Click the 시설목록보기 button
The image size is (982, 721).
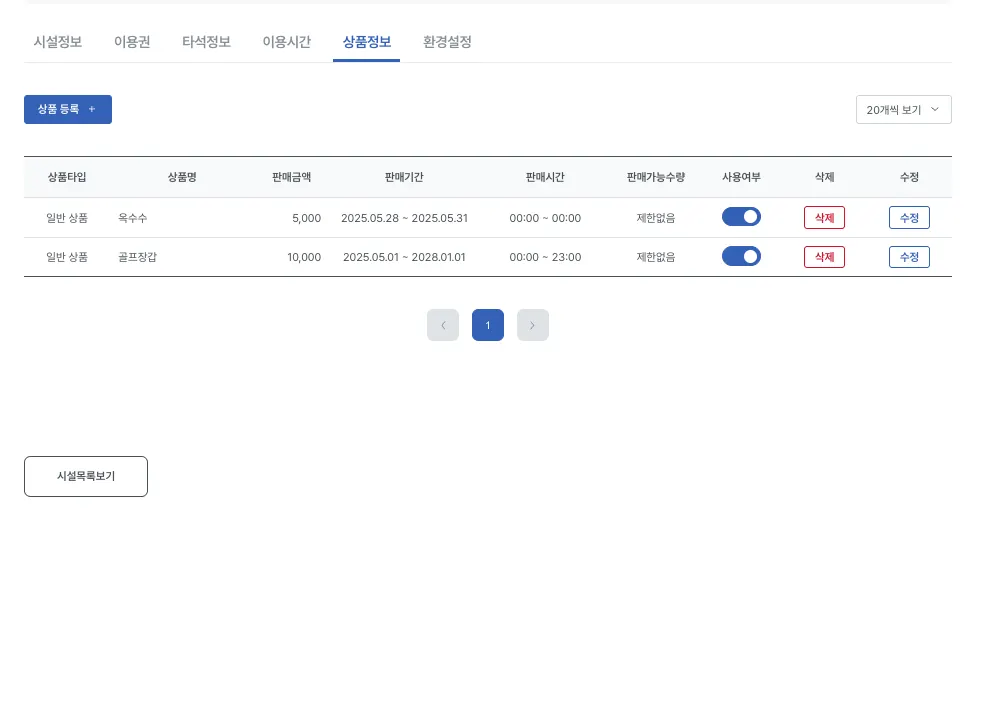pyautogui.click(x=86, y=476)
